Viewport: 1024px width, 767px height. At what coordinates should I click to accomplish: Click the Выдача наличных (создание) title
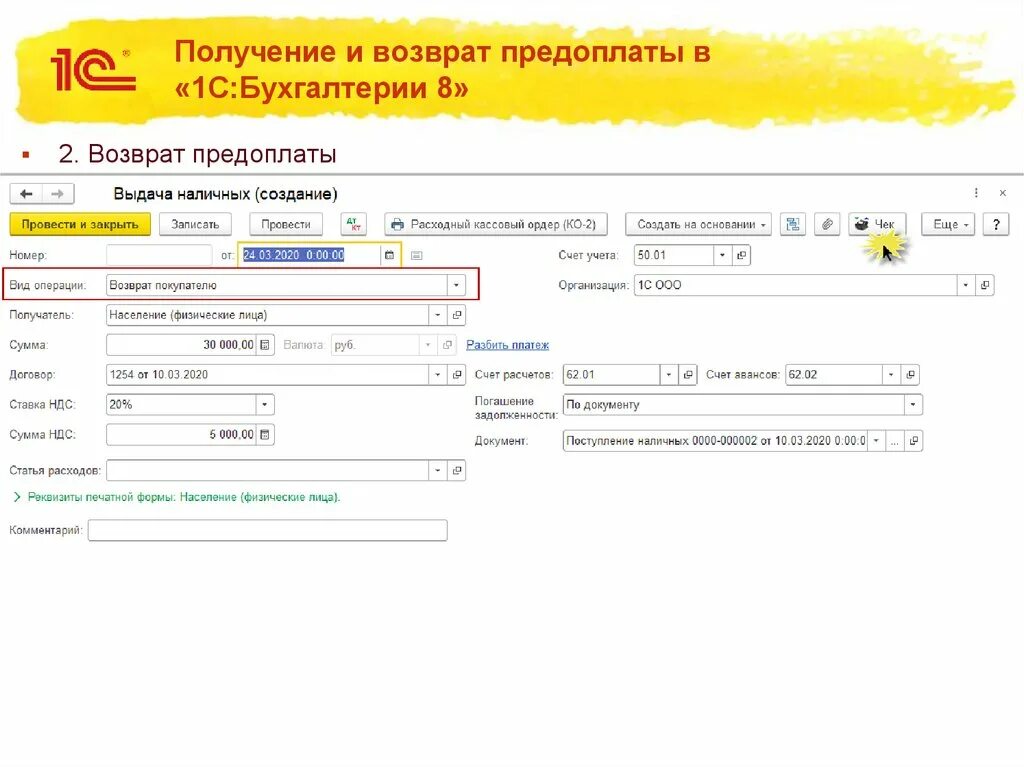pyautogui.click(x=225, y=194)
